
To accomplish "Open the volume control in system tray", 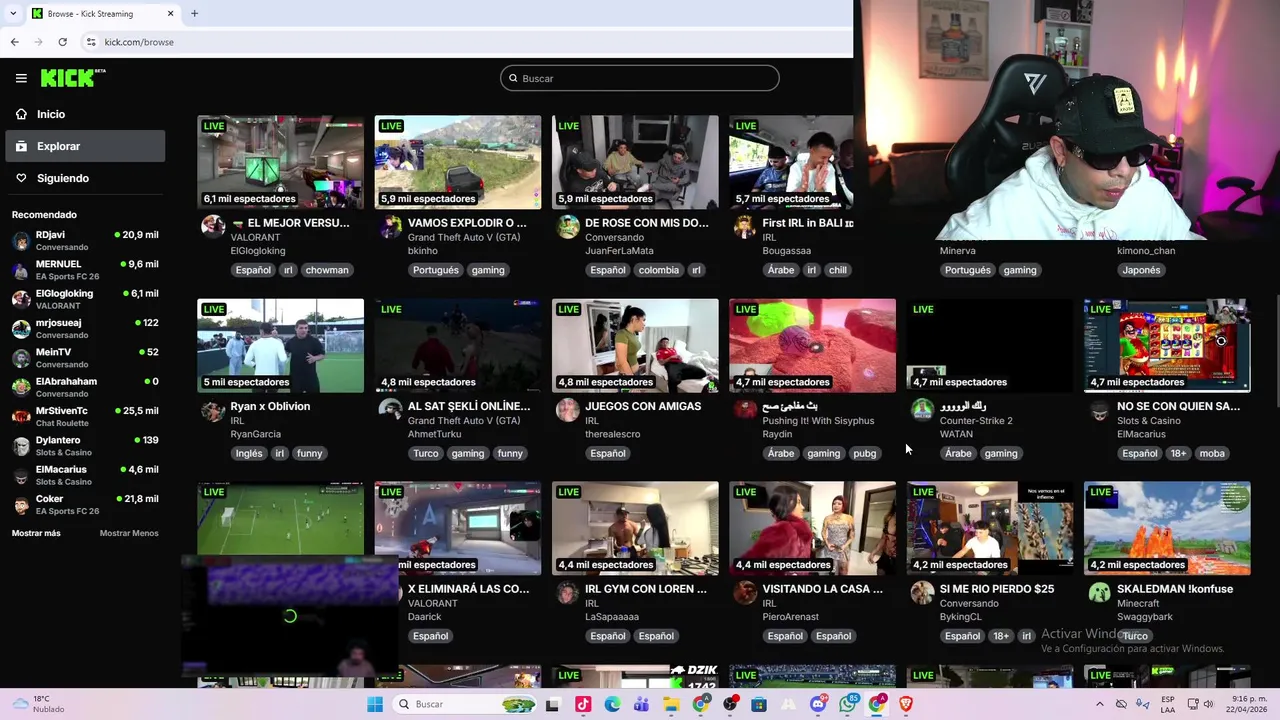I will [1209, 704].
